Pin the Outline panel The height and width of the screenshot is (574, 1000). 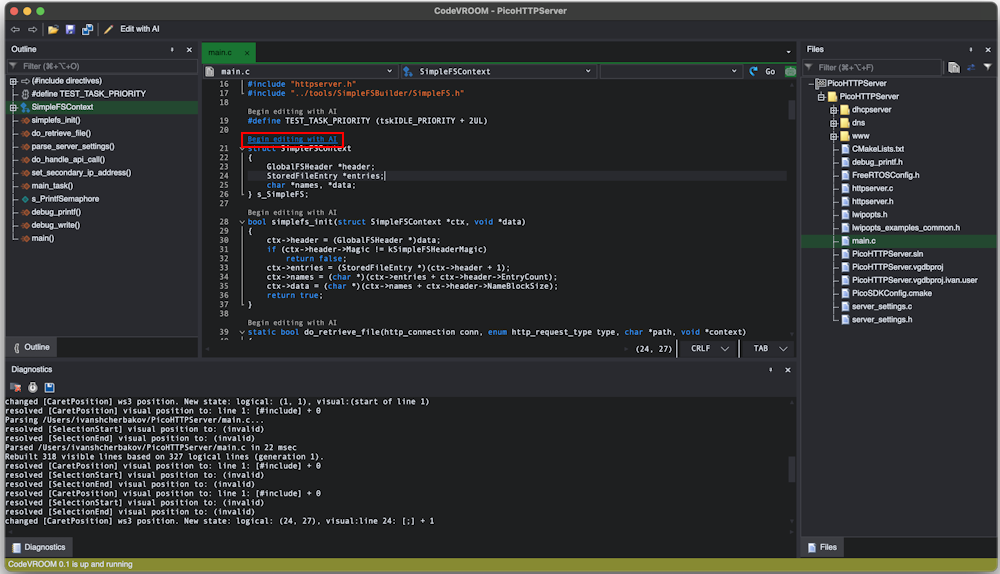(173, 49)
